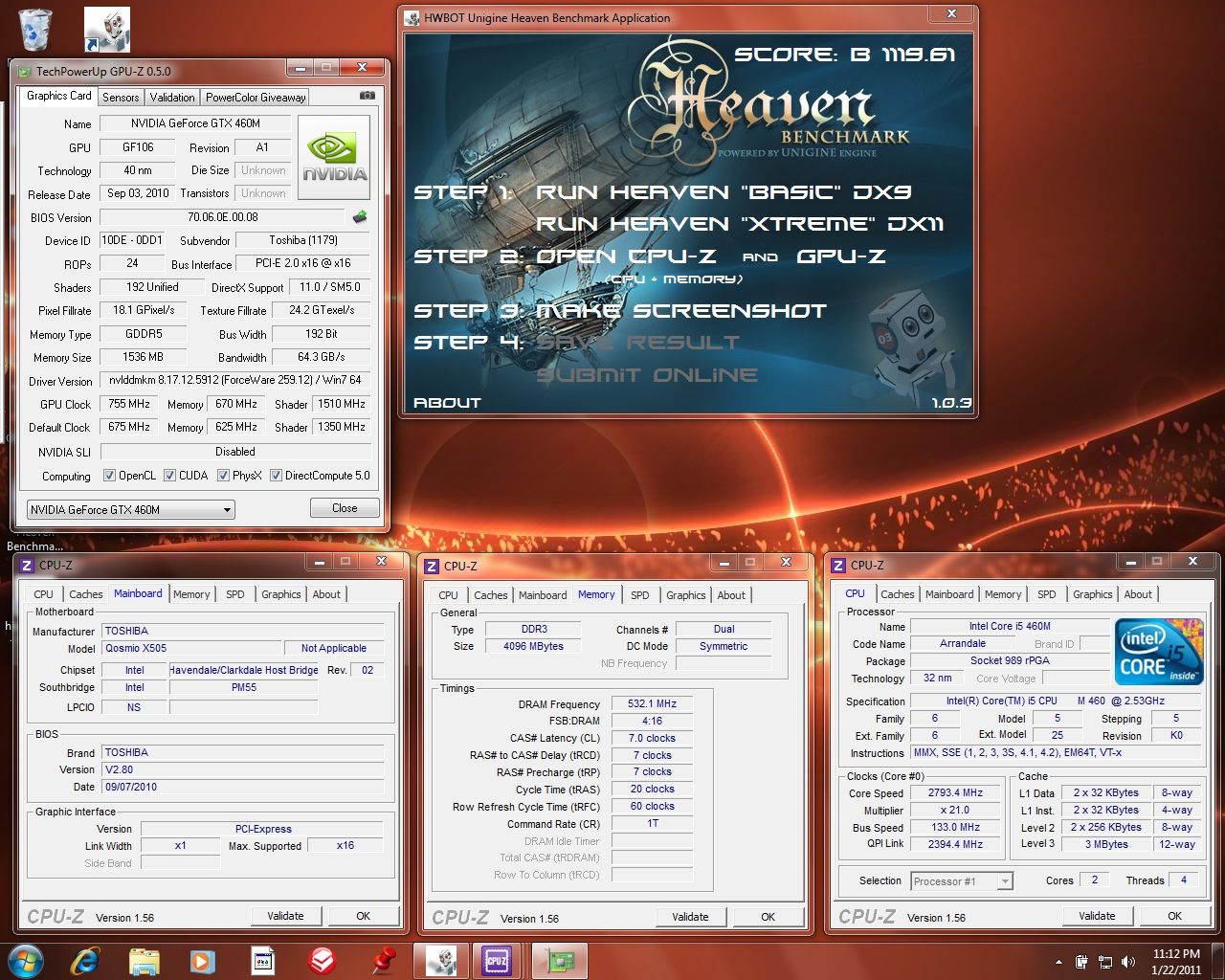Open the Heaven benchmark desktop shortcut icon

tap(107, 29)
